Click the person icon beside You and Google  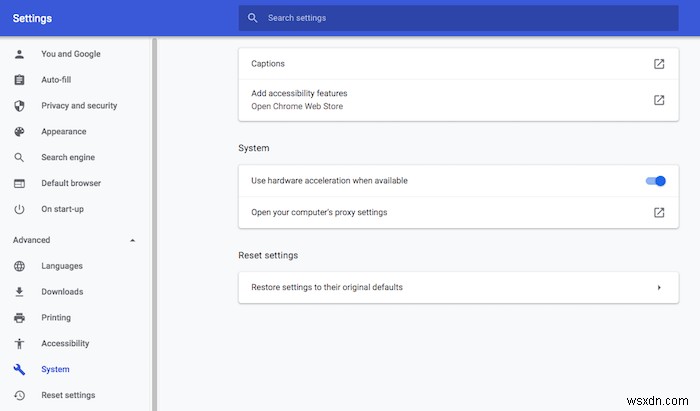[x=19, y=54]
